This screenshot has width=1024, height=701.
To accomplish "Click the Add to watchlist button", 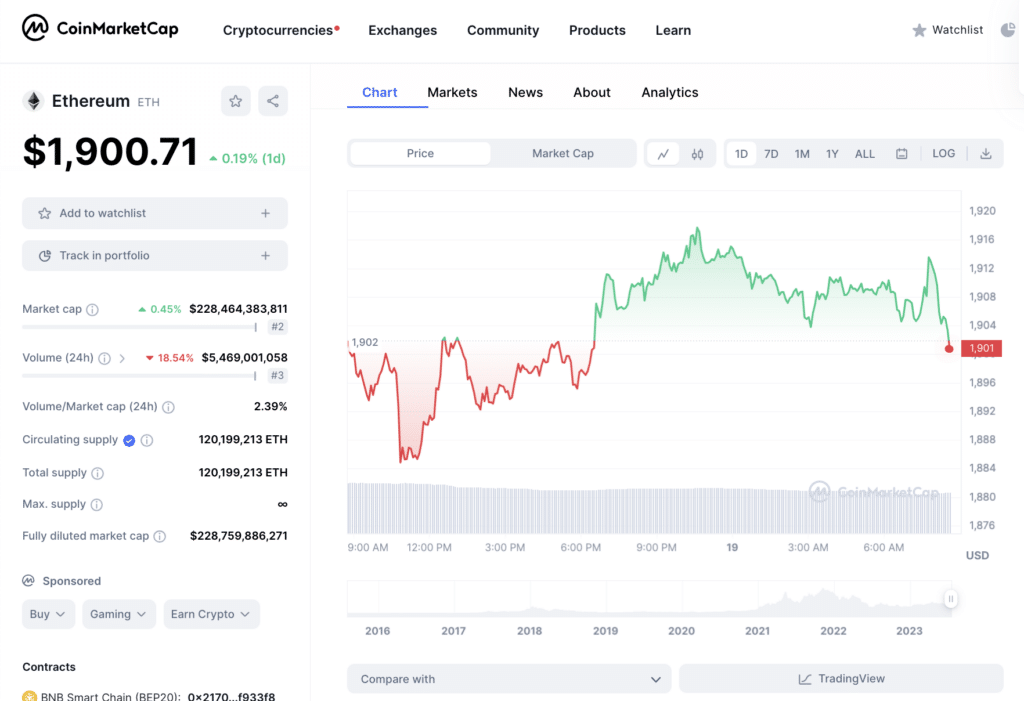I will pyautogui.click(x=155, y=213).
